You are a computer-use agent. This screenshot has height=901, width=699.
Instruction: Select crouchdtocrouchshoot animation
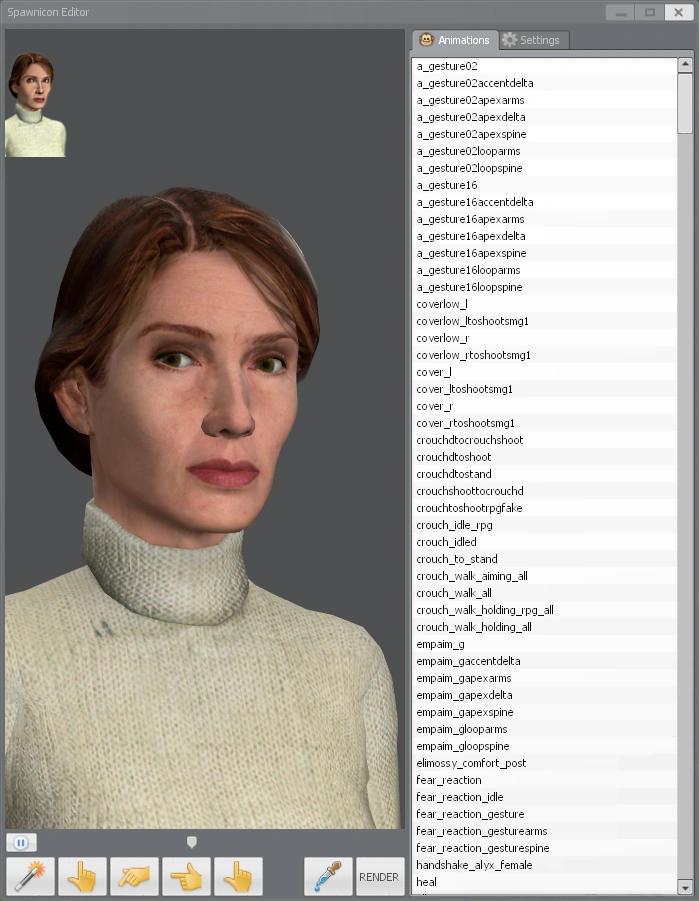544,440
